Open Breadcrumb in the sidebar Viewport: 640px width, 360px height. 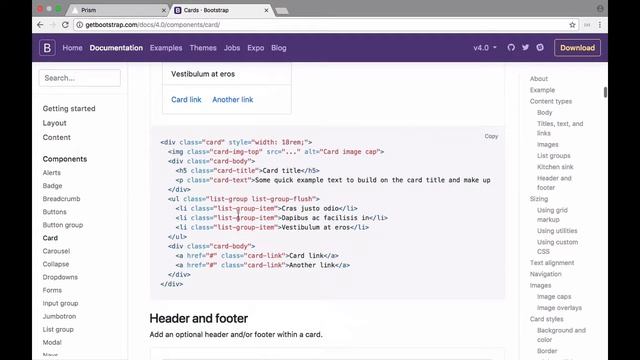coord(61,199)
